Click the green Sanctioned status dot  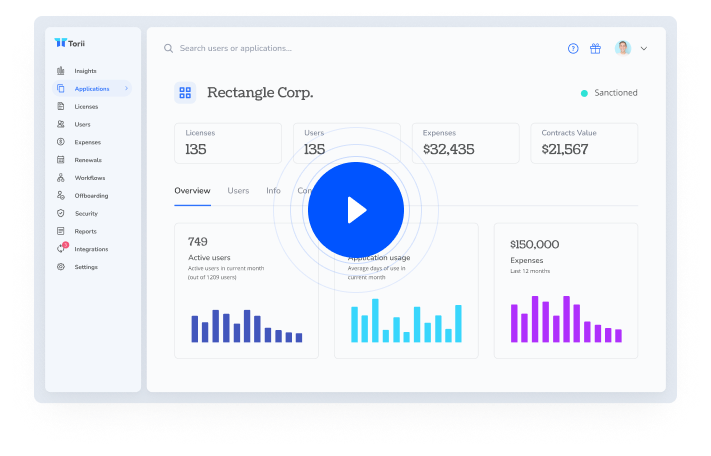pyautogui.click(x=584, y=93)
